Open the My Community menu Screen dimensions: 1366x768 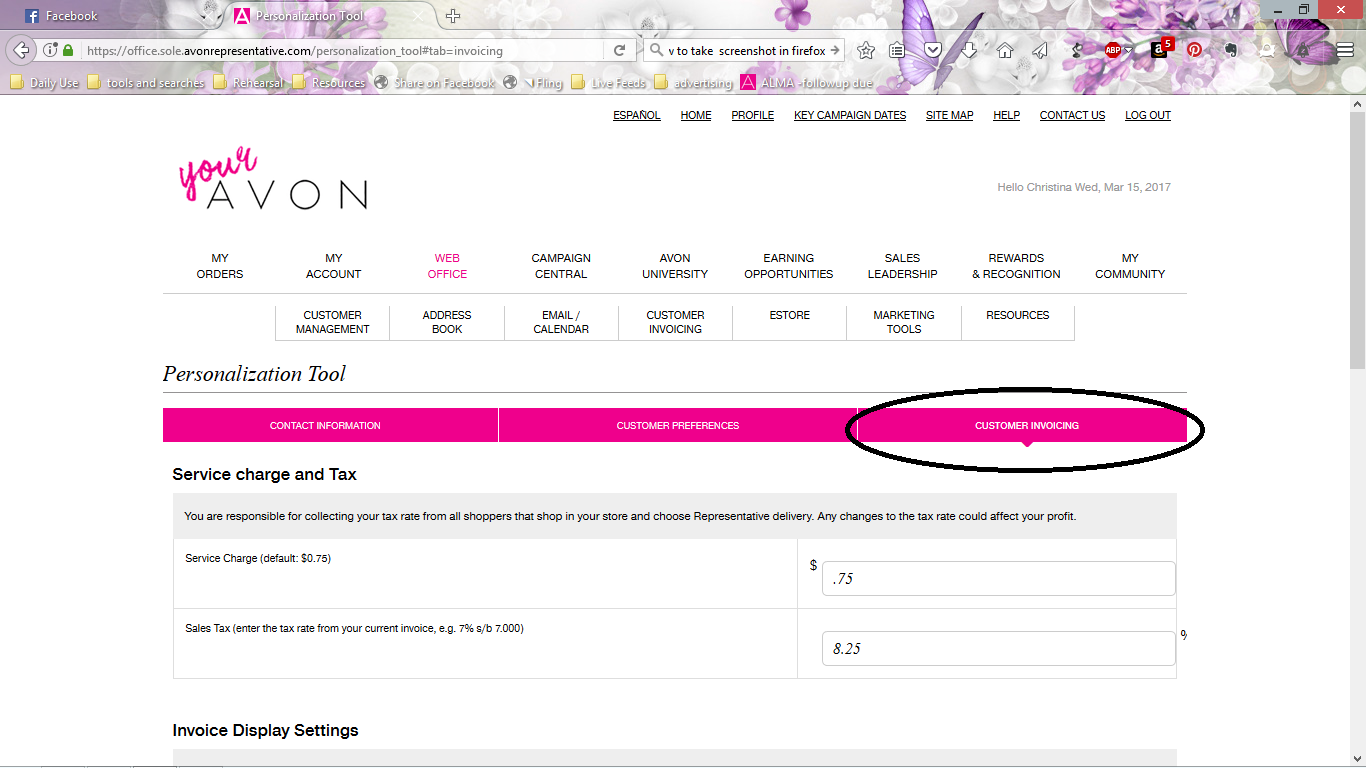tap(1130, 266)
